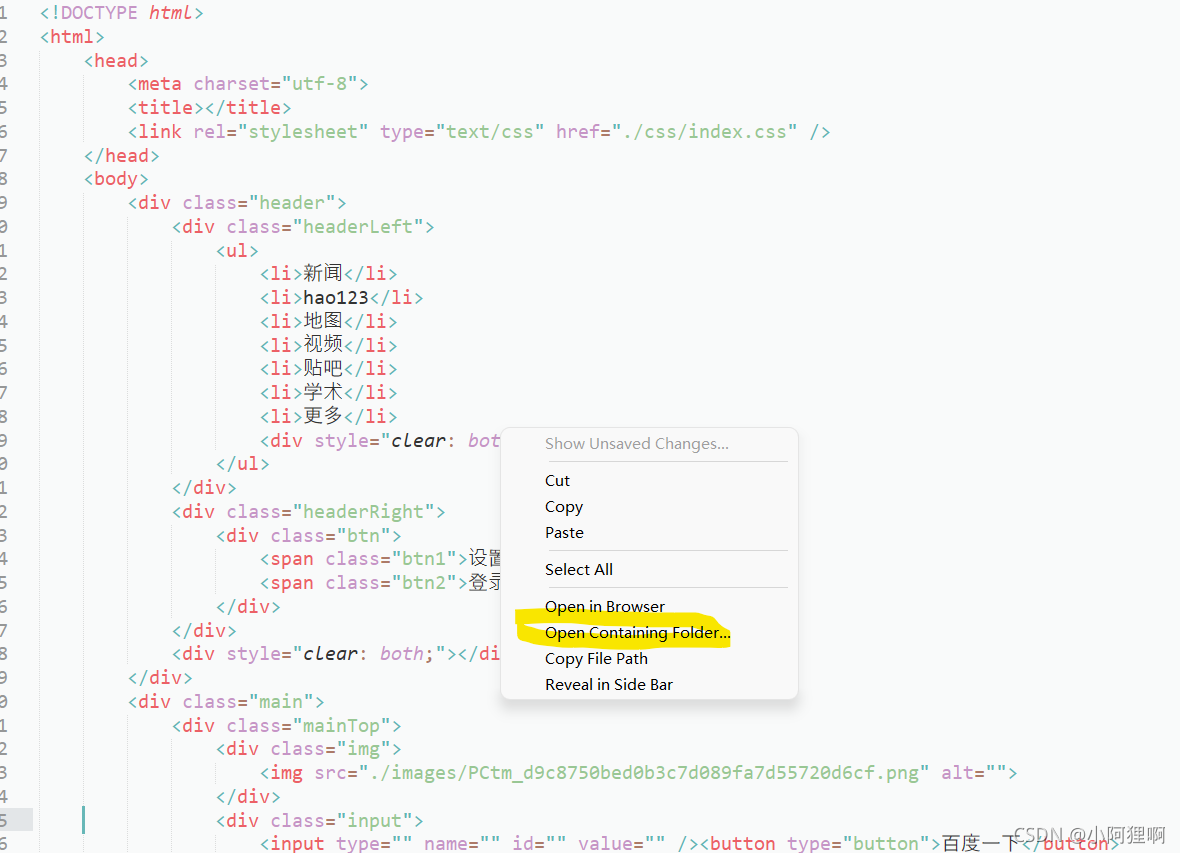
Task: Click Select All in context menu
Action: 579,570
